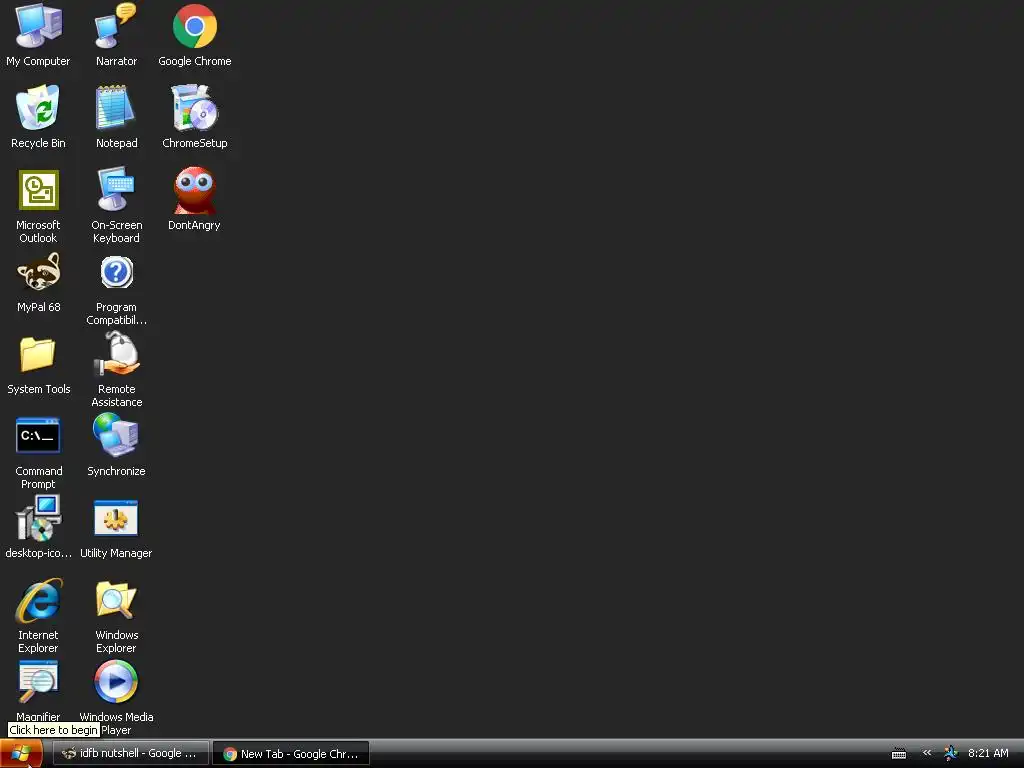
Task: Click the keyboard icon in system tray
Action: pos(899,754)
